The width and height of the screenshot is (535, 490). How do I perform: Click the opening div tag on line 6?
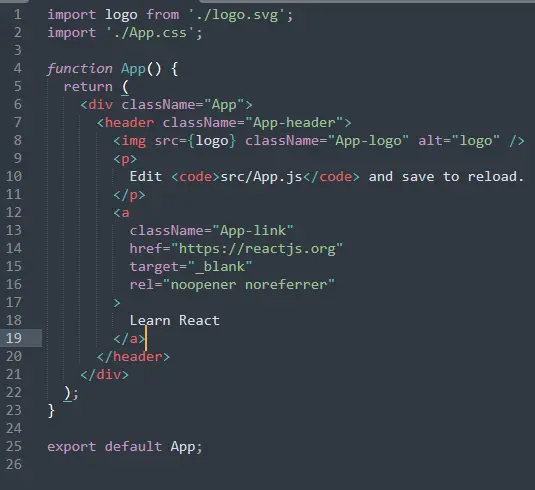coord(166,105)
